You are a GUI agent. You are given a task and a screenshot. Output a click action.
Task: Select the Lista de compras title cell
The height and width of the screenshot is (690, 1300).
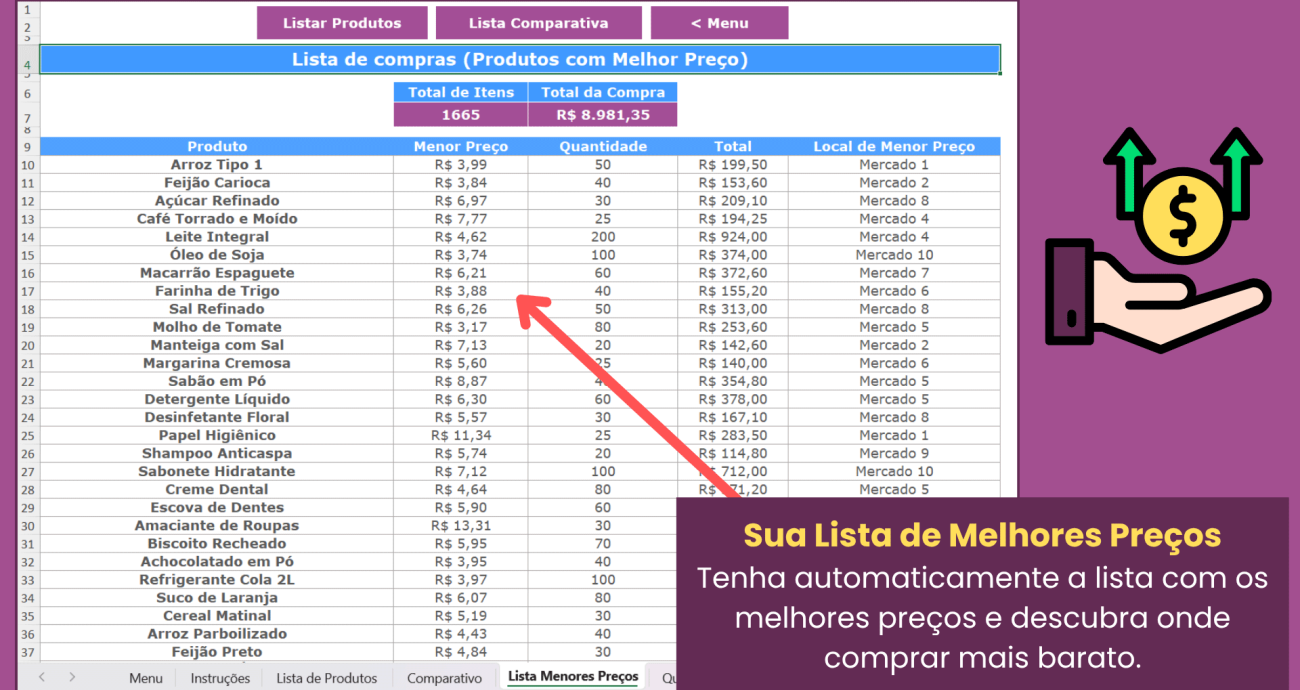pyautogui.click(x=519, y=58)
